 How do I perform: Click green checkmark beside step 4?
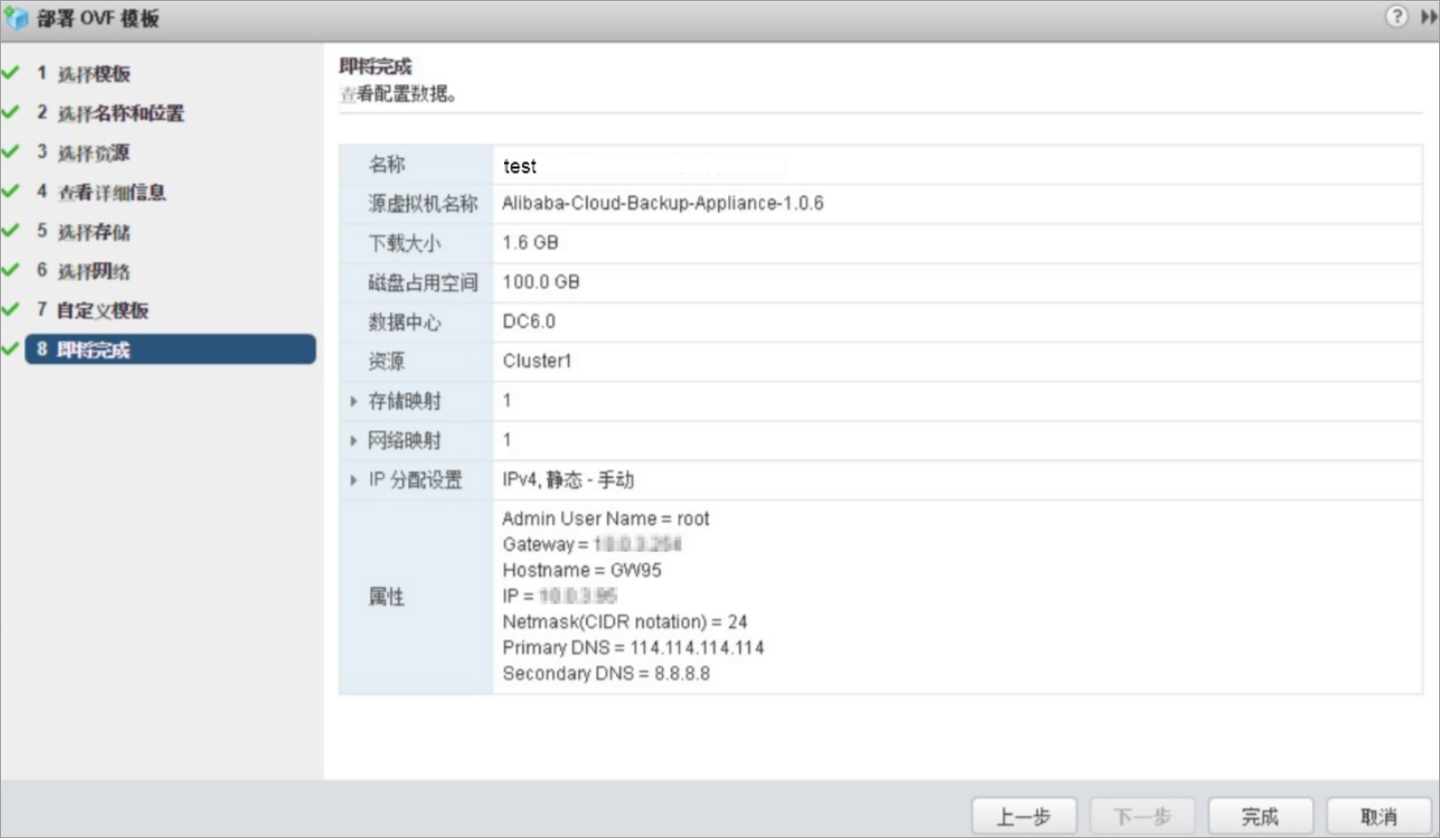click(x=11, y=191)
